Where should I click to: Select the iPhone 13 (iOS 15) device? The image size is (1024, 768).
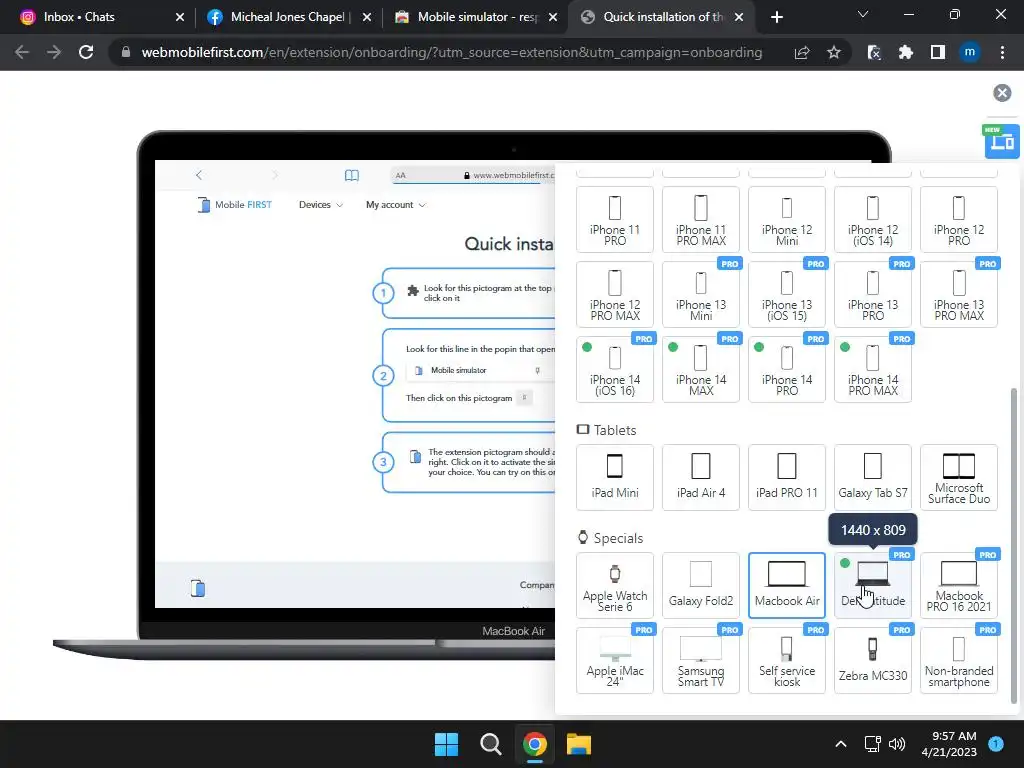click(787, 295)
